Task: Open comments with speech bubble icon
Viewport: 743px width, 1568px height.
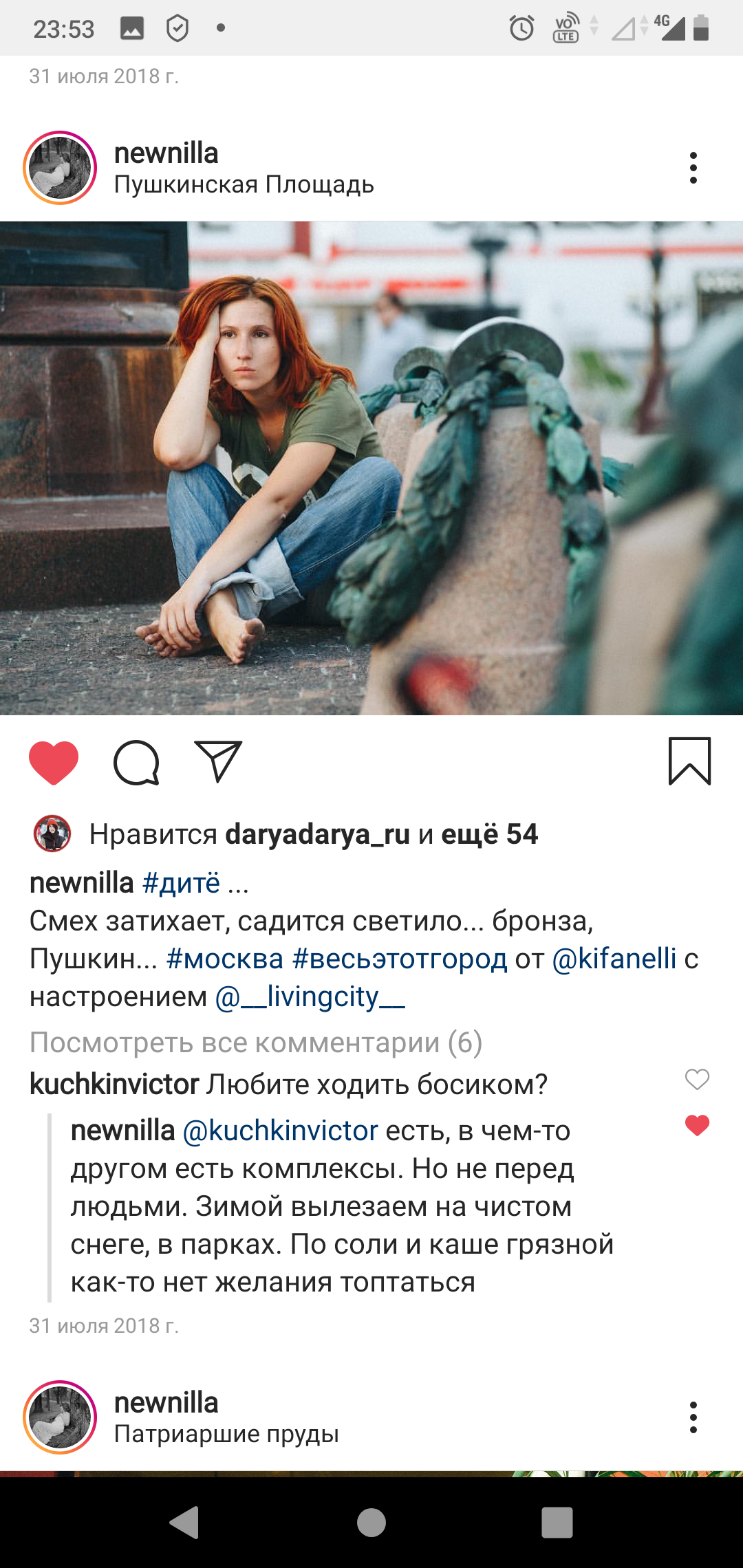Action: coord(136,763)
